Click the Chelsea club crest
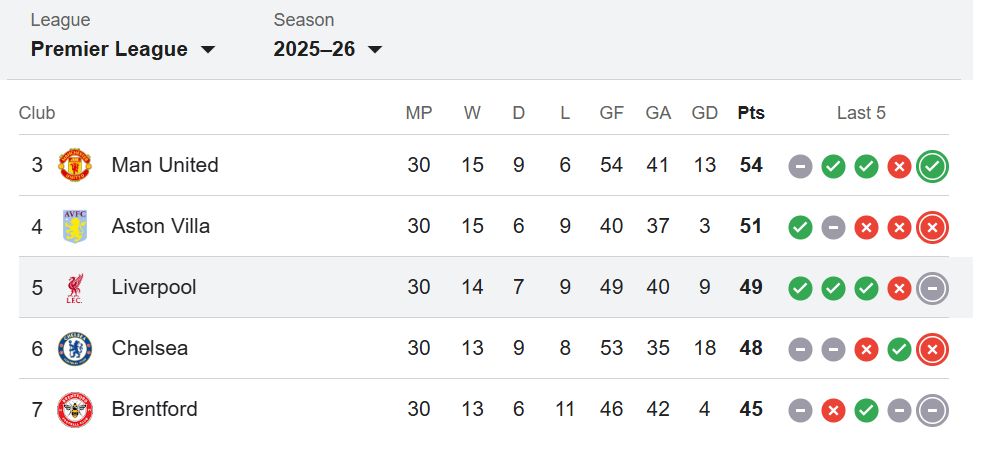The width and height of the screenshot is (993, 467). tap(75, 348)
